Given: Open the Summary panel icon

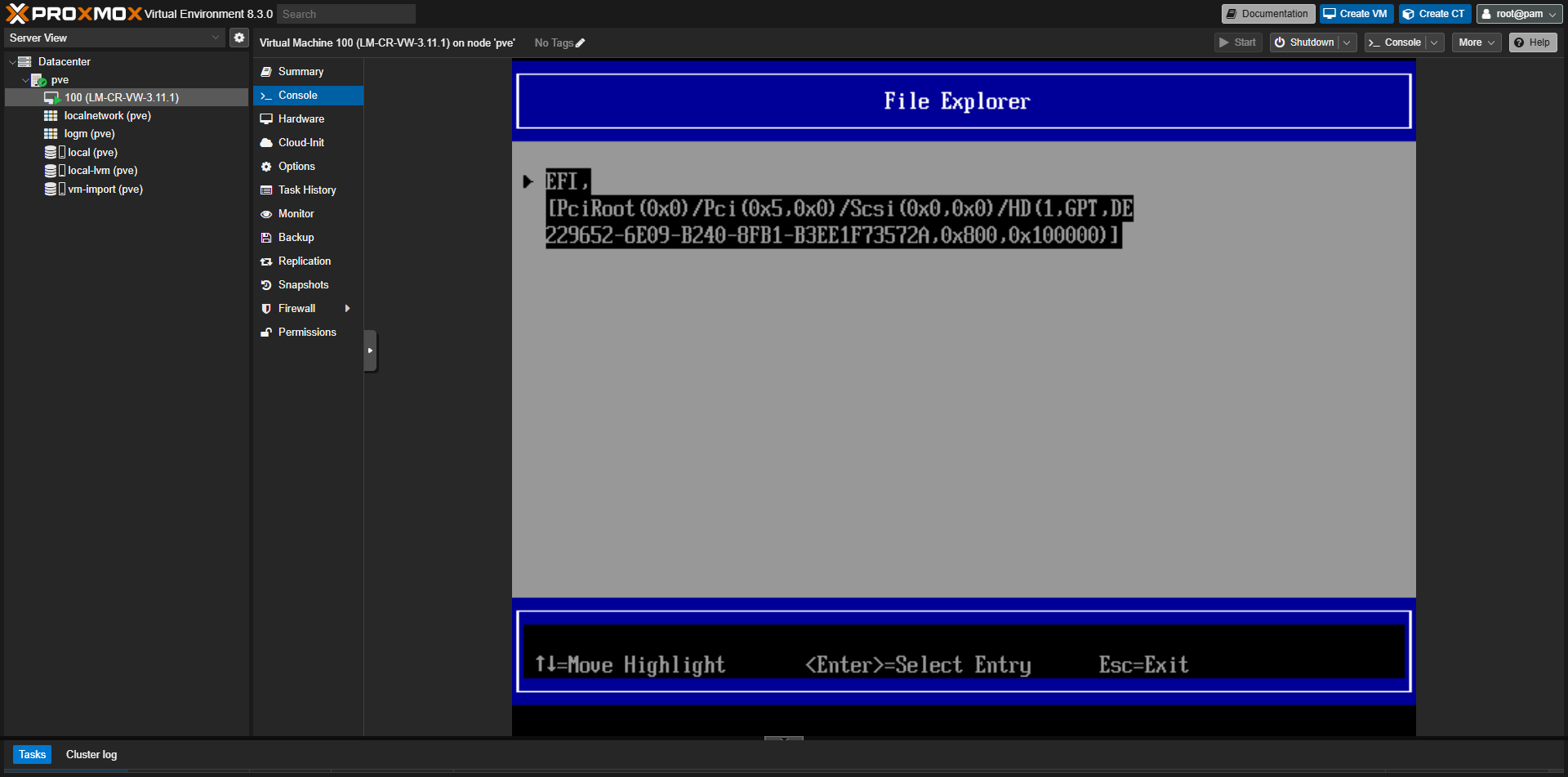Looking at the screenshot, I should click(266, 71).
